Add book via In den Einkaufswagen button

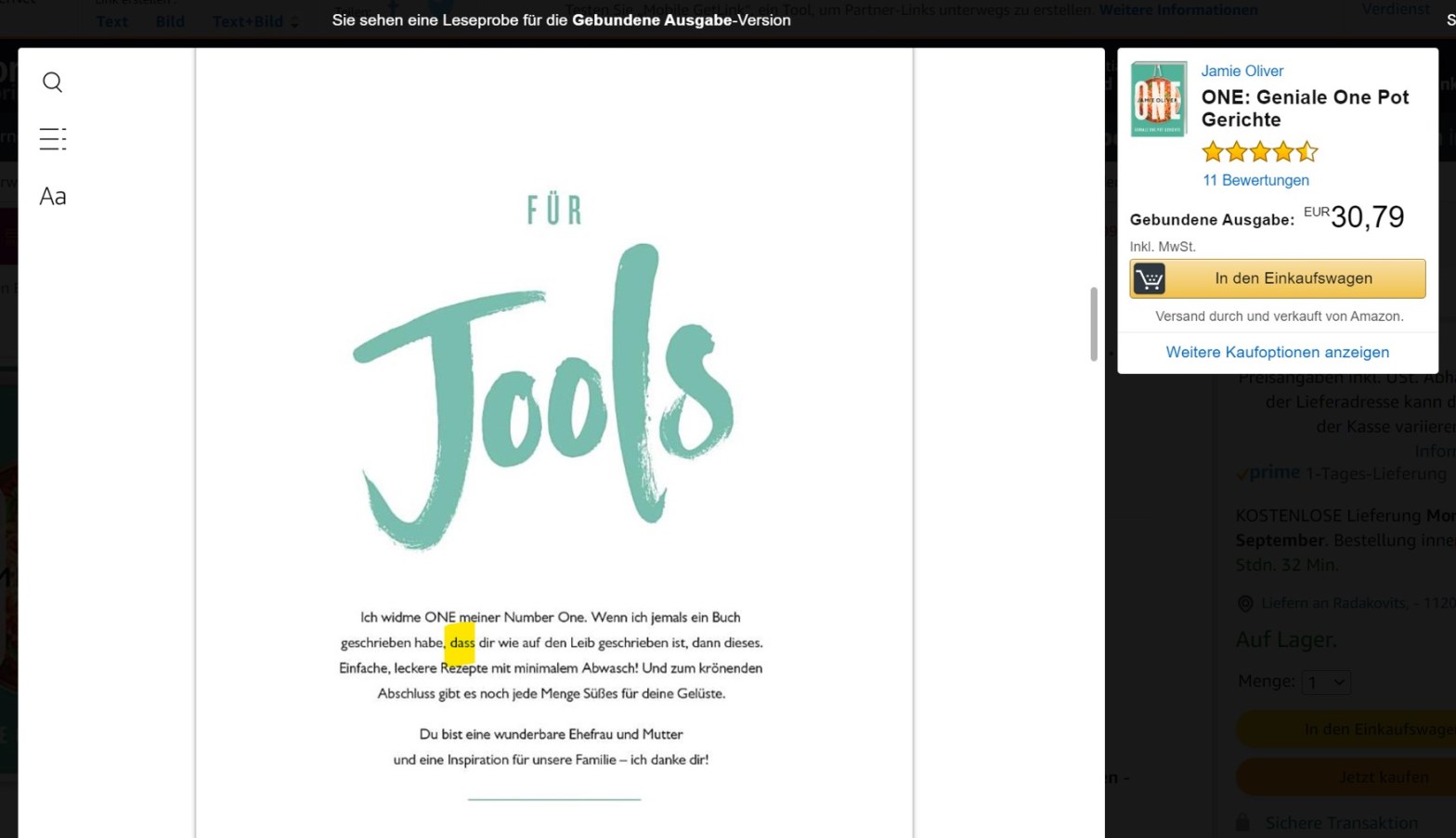click(1293, 279)
